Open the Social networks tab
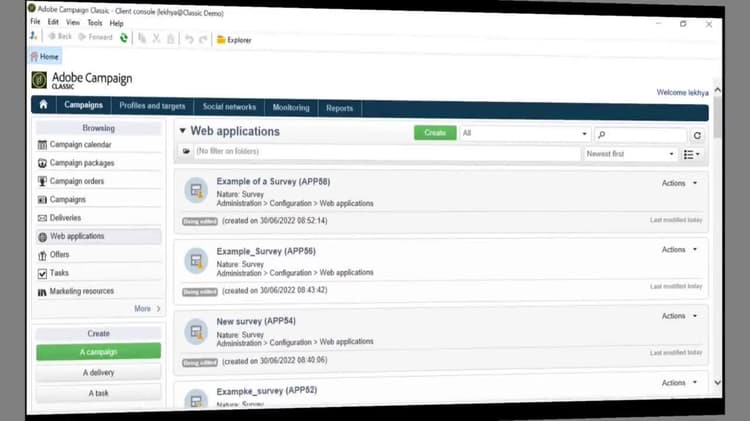 click(x=229, y=107)
